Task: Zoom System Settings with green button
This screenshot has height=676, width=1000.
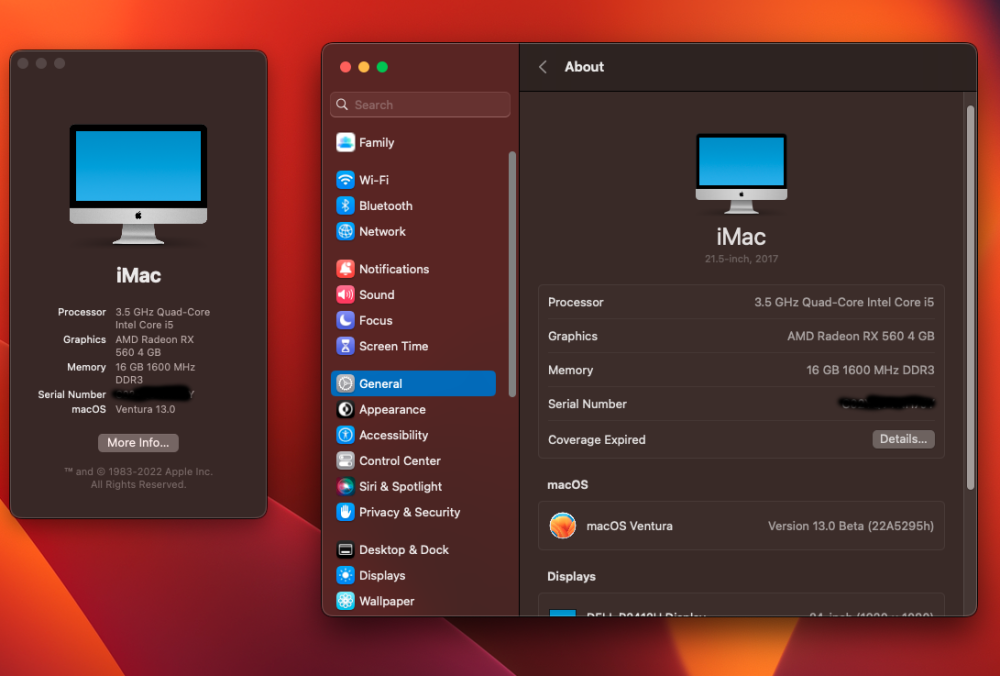Action: tap(382, 67)
